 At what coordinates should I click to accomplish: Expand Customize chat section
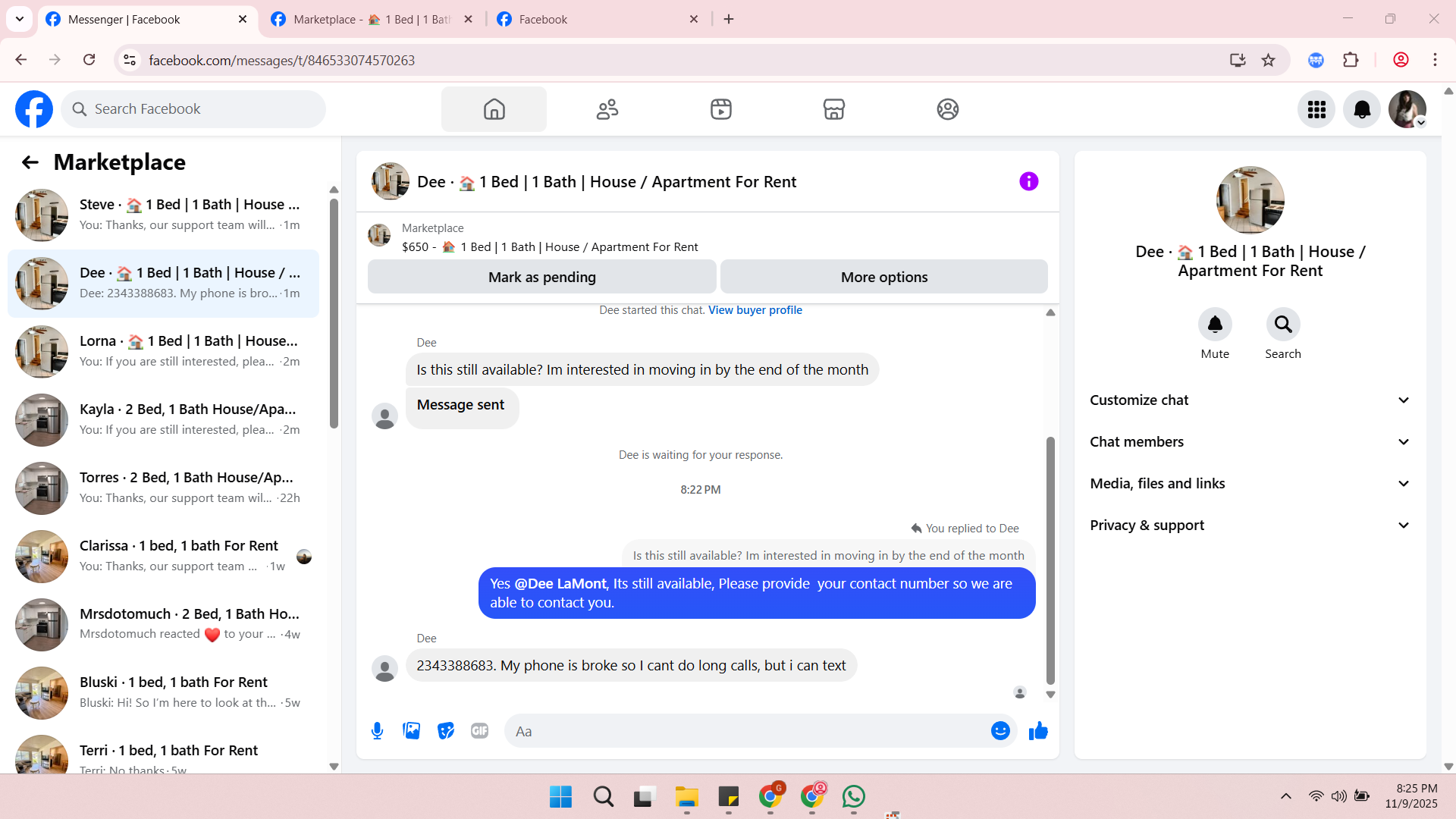click(x=1250, y=400)
